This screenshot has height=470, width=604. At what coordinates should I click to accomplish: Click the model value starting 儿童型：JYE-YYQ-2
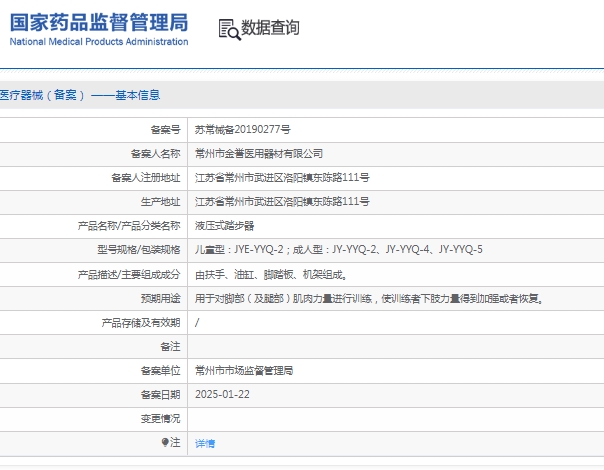click(339, 250)
